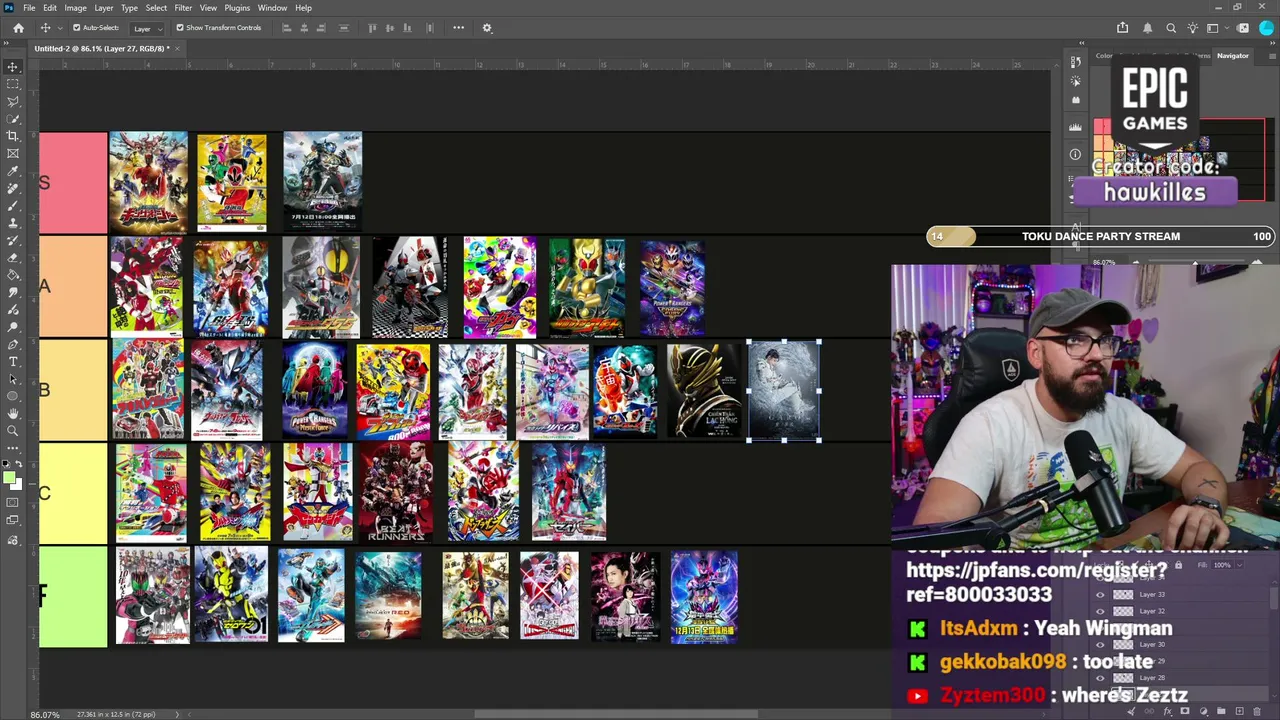Click the selected poster with transform handles
1280x720 pixels.
[784, 390]
